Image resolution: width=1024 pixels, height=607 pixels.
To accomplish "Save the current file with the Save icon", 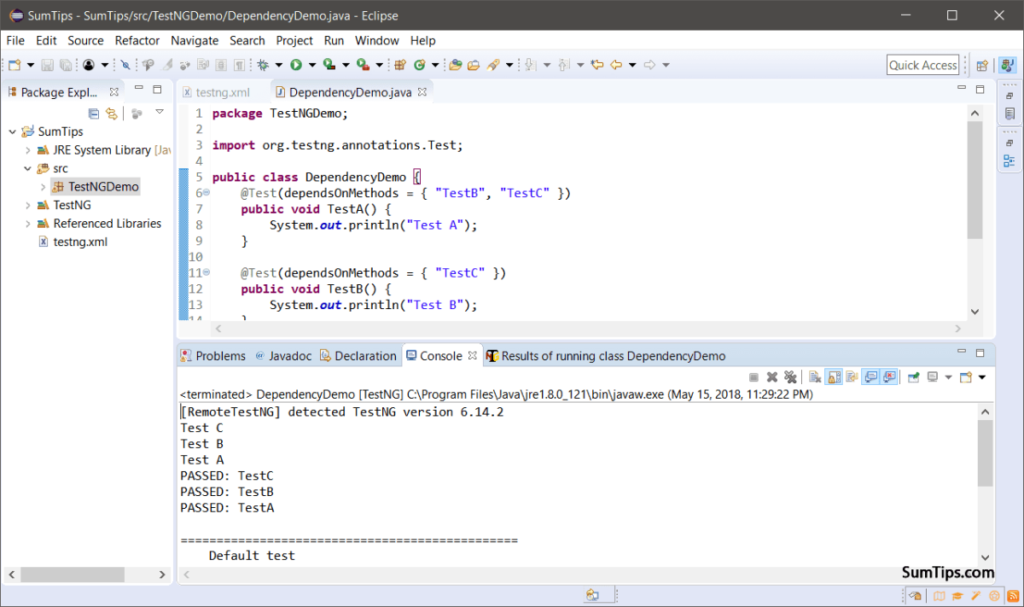I will pyautogui.click(x=47, y=64).
